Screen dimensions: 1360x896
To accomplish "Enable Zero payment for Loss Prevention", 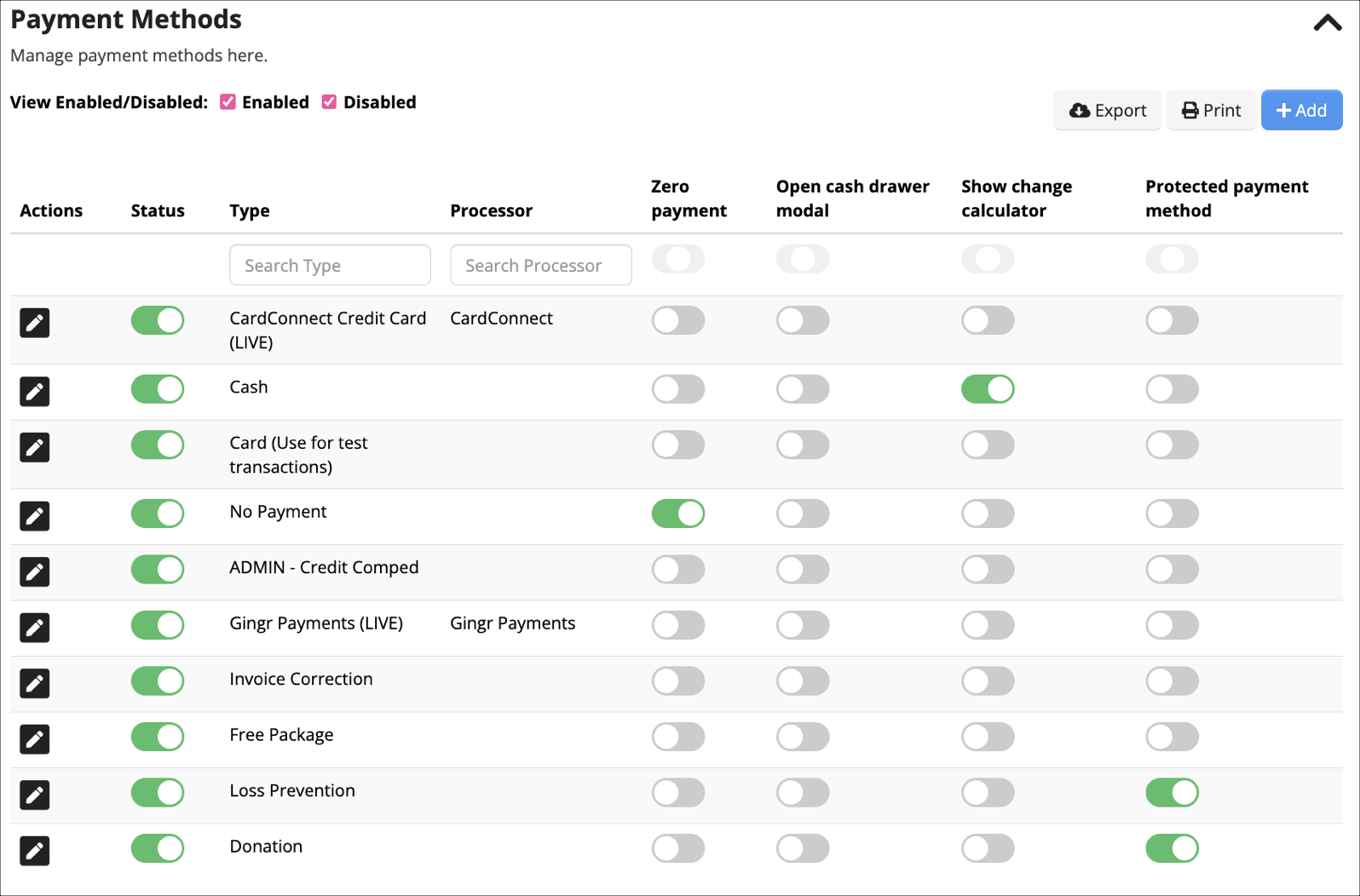I will [678, 792].
